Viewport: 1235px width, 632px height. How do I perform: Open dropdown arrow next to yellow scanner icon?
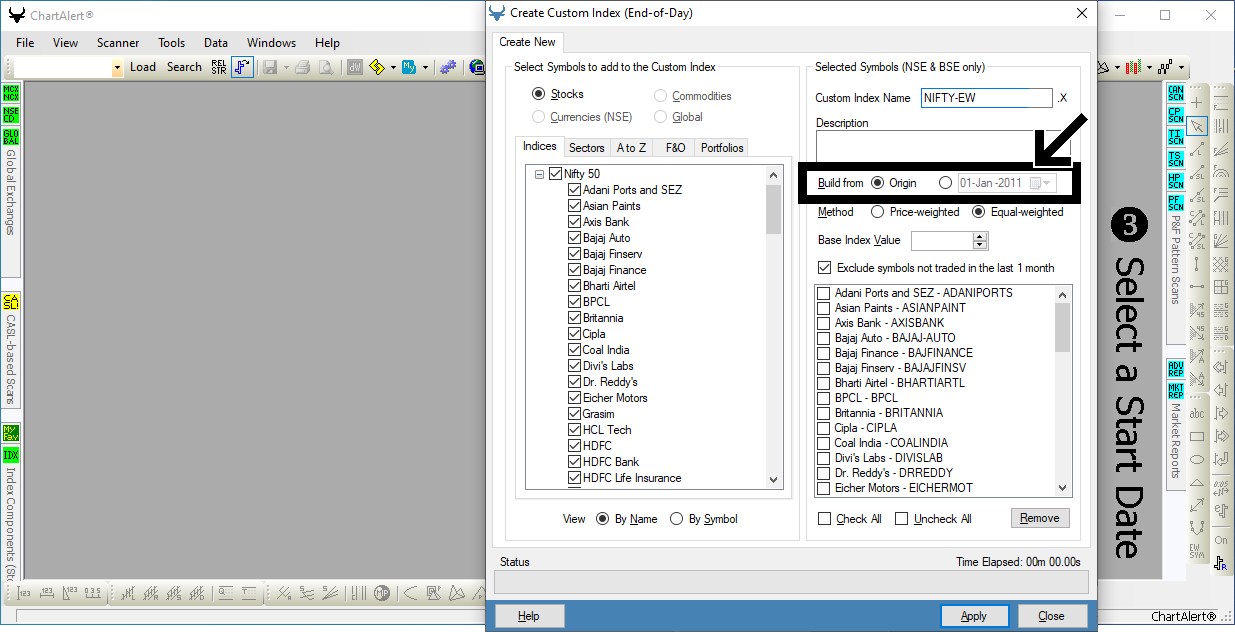click(x=393, y=67)
